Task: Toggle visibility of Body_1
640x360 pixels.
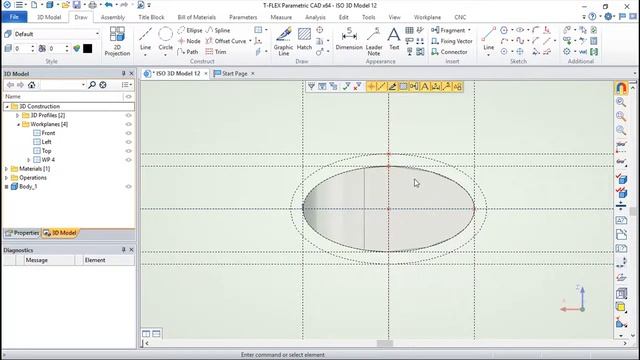Action: coord(129,187)
